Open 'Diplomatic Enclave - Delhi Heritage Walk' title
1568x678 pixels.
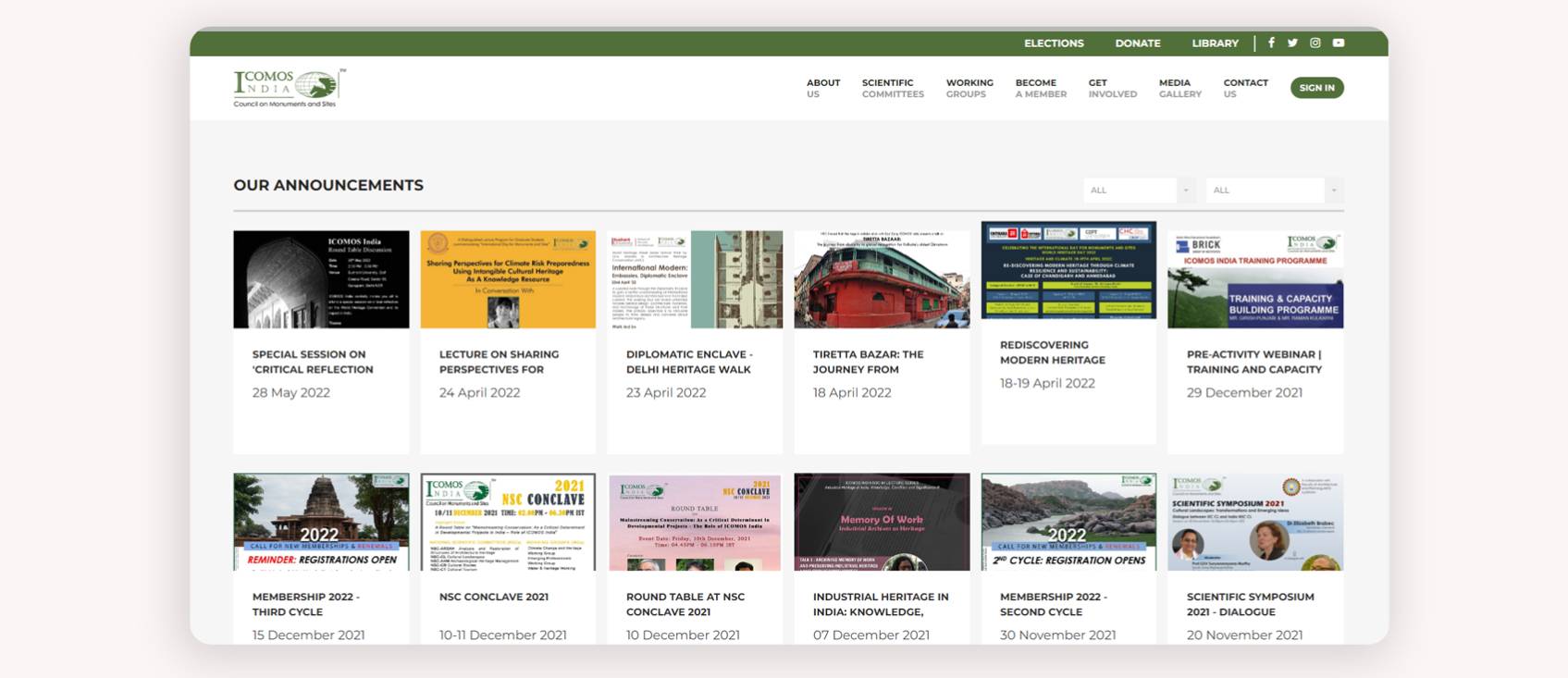pos(689,362)
